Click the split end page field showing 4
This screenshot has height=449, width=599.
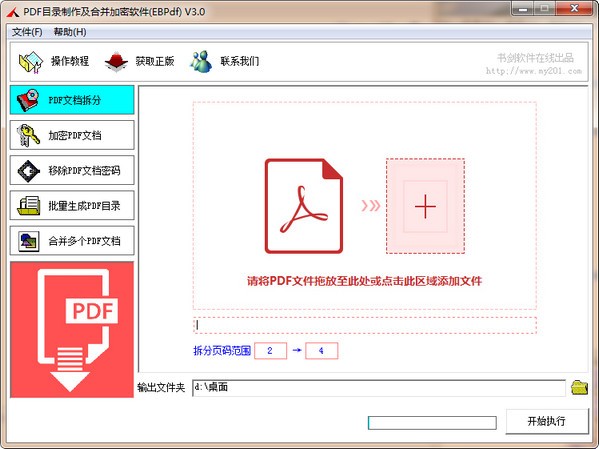pyautogui.click(x=321, y=351)
